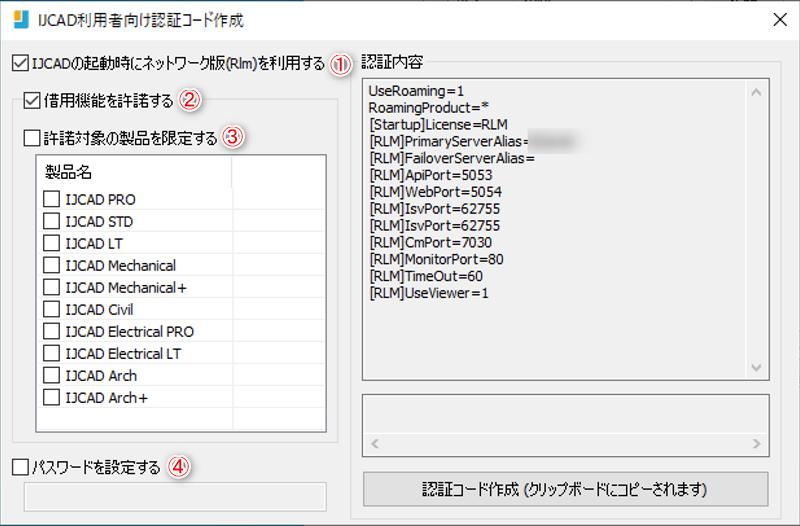Click scroll up arrow in 認証内容 box
This screenshot has height=526, width=800.
click(x=756, y=92)
